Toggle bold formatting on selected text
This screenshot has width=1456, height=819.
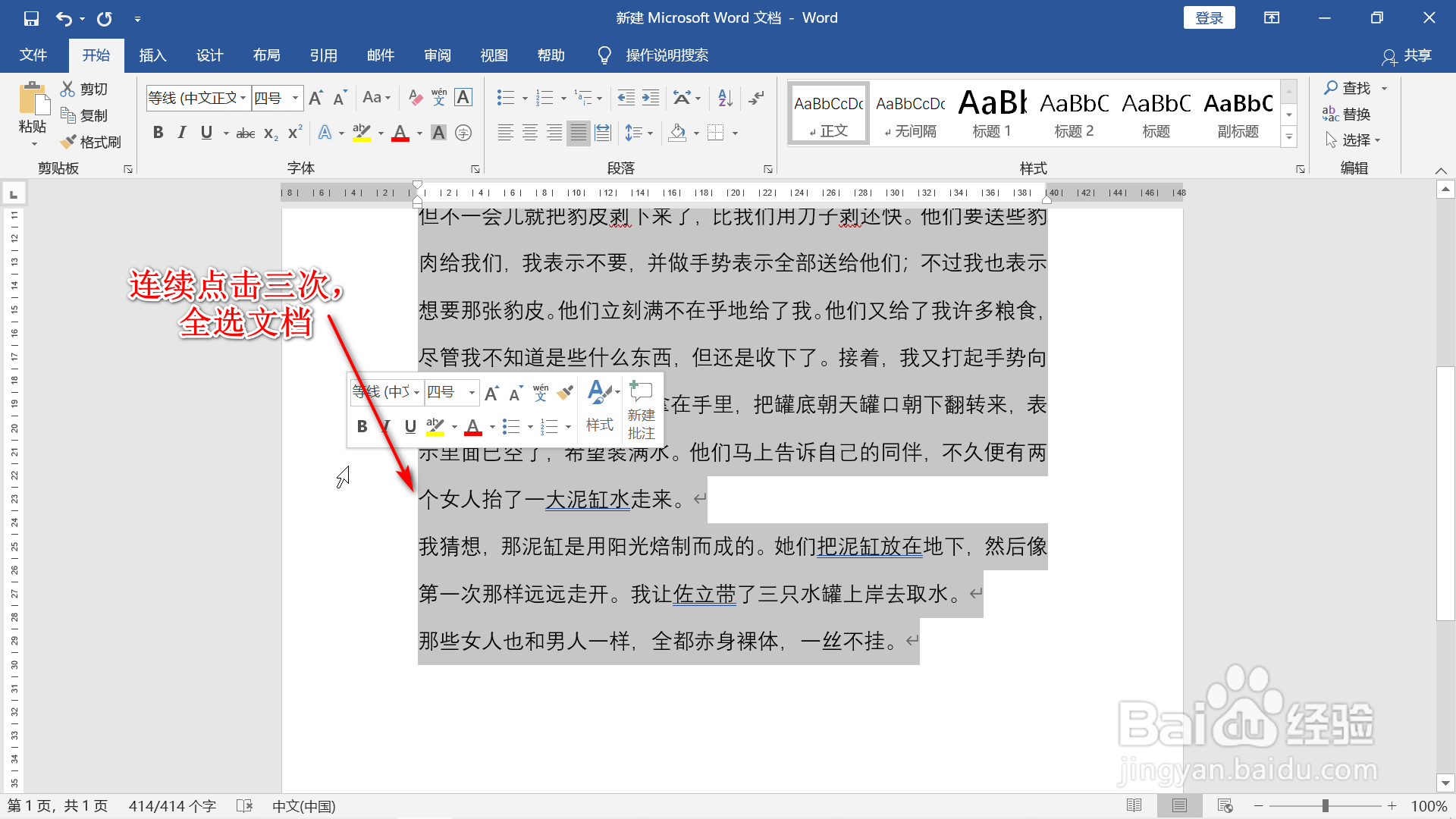pos(158,132)
